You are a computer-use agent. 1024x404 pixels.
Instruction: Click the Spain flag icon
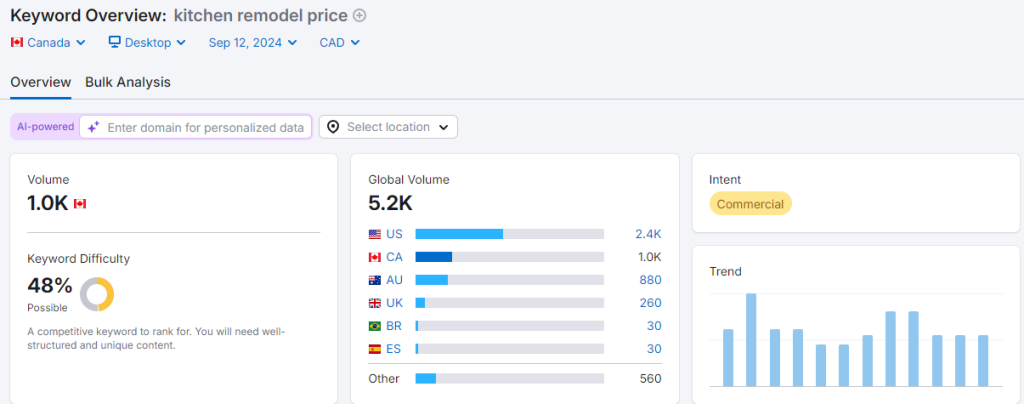(x=375, y=349)
